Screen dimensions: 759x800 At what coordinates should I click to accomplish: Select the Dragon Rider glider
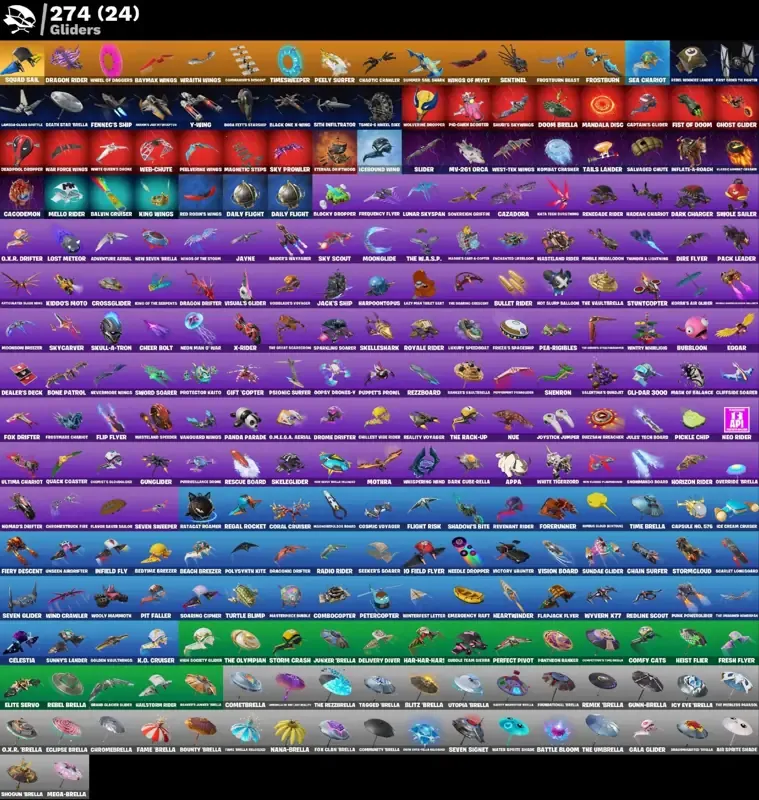[x=67, y=62]
